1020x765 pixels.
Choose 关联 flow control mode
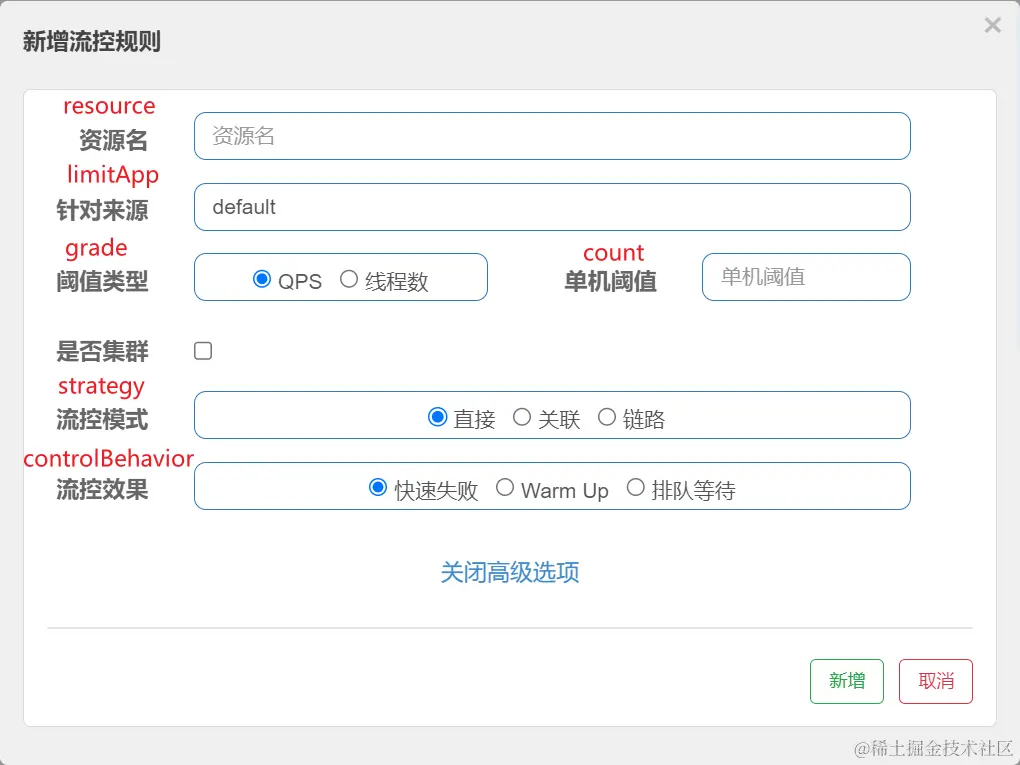(522, 417)
